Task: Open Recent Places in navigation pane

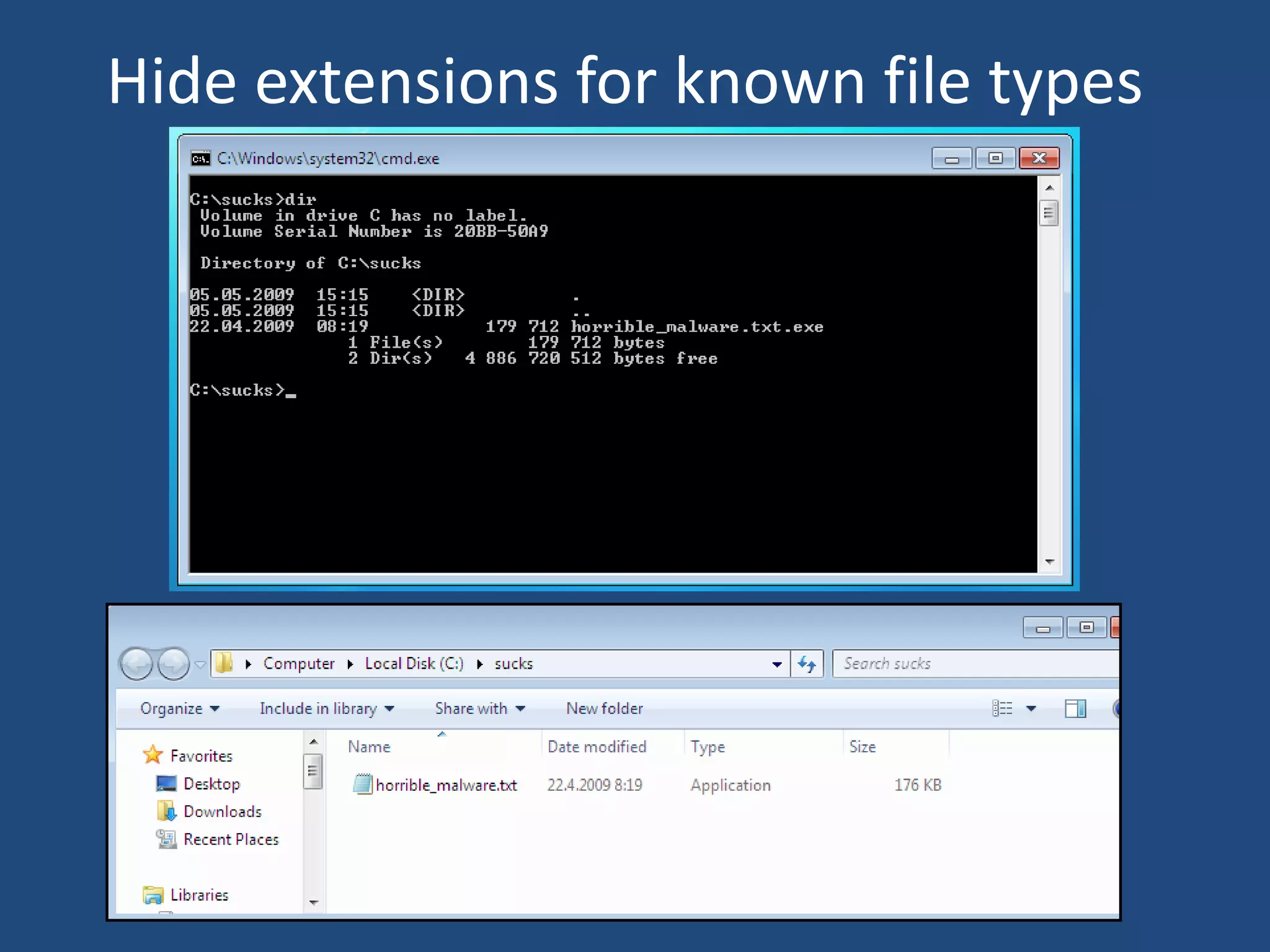Action: coord(231,840)
